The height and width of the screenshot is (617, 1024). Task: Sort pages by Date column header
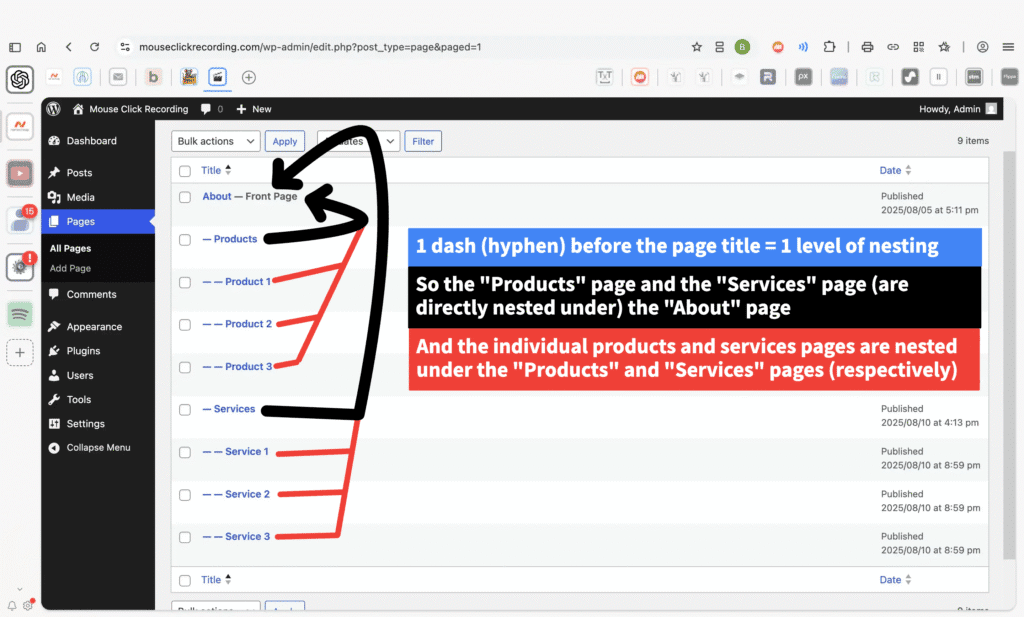click(890, 171)
